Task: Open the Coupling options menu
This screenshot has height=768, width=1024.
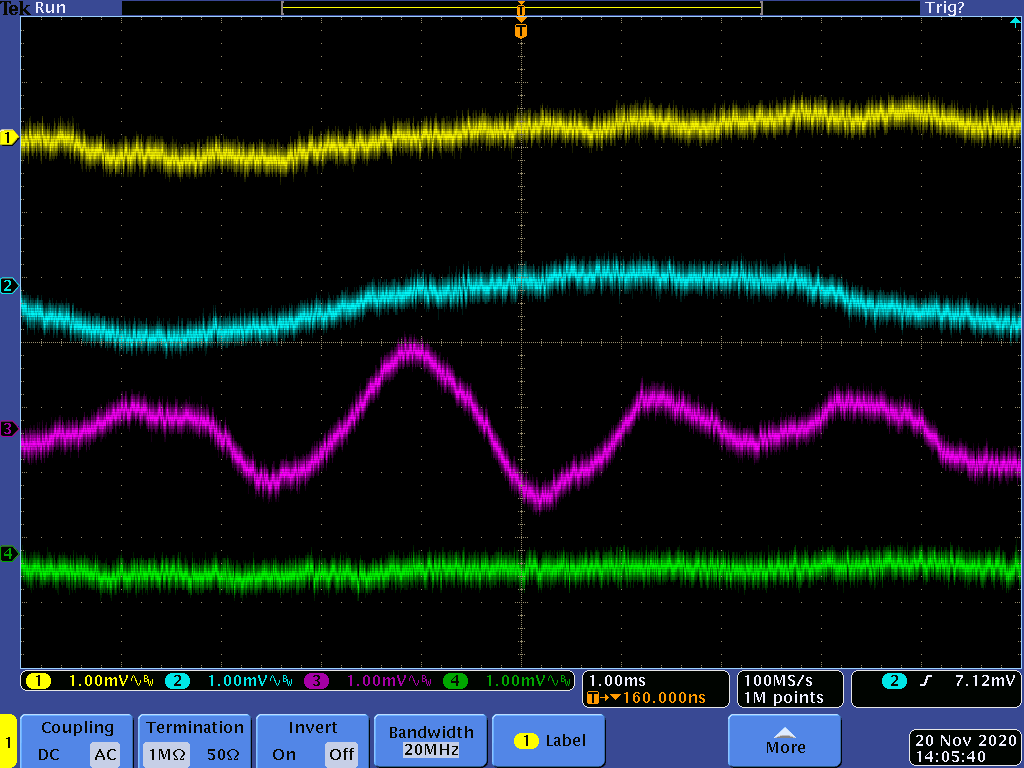Action: coord(77,728)
